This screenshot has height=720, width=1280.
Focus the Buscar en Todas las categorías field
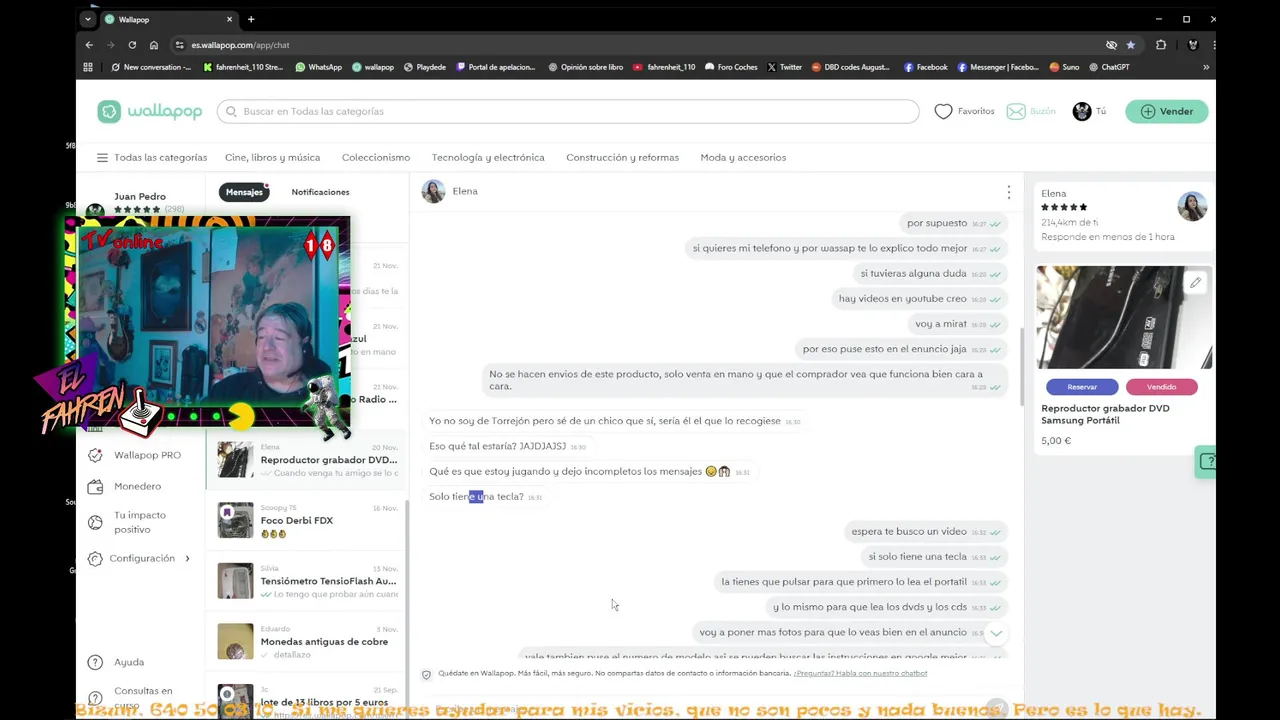(x=568, y=111)
